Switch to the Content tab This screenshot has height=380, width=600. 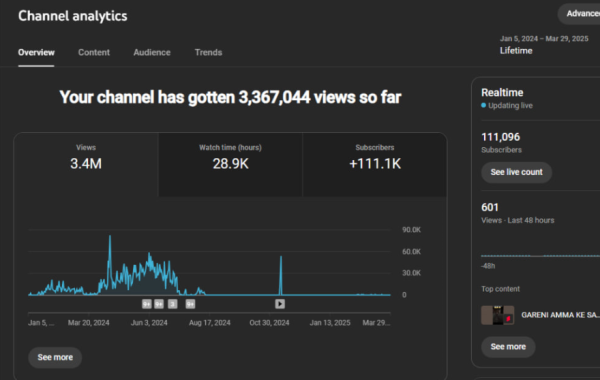[x=94, y=52]
